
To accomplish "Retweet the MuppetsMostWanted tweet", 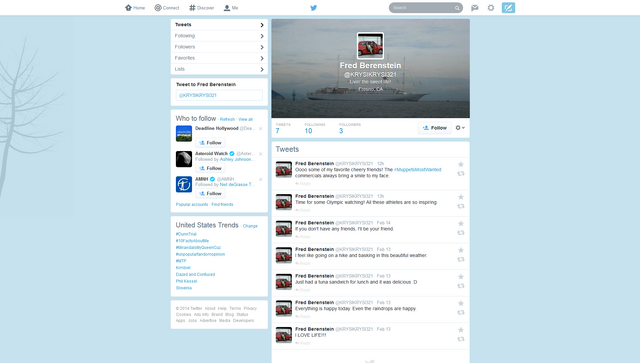I will click(x=461, y=174).
